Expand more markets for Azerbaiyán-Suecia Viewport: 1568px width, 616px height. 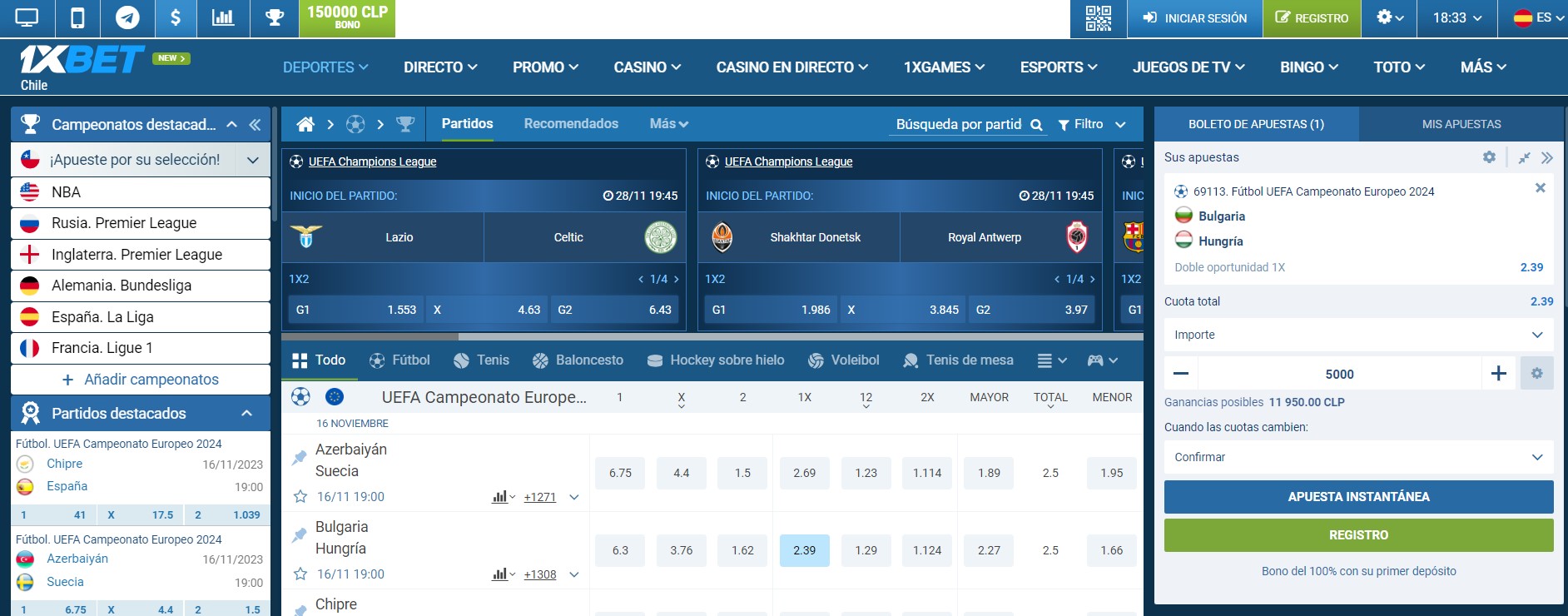pos(574,497)
